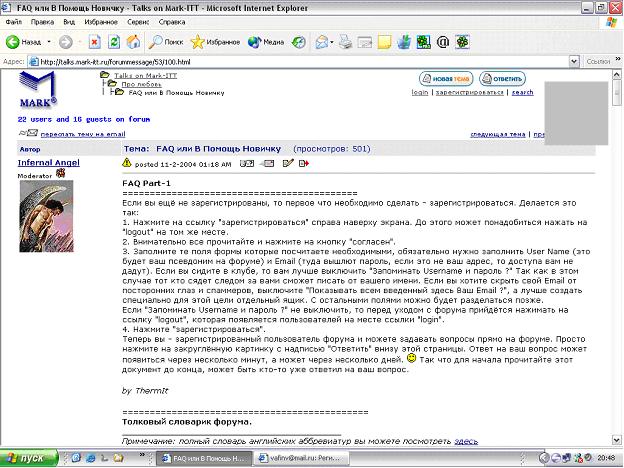Click the @ symbol toolbar icon

click(443, 42)
